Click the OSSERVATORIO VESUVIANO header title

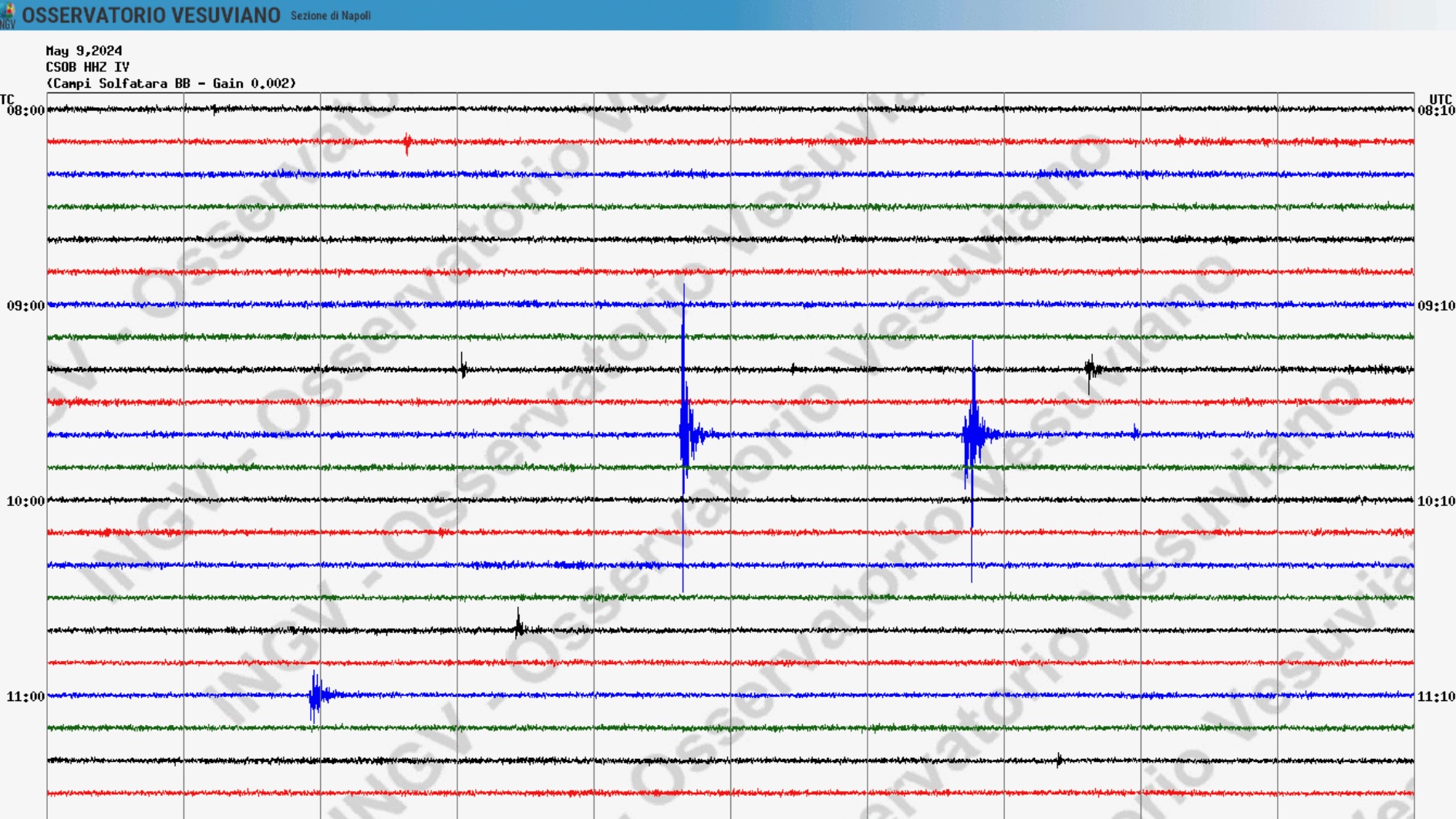pyautogui.click(x=151, y=15)
